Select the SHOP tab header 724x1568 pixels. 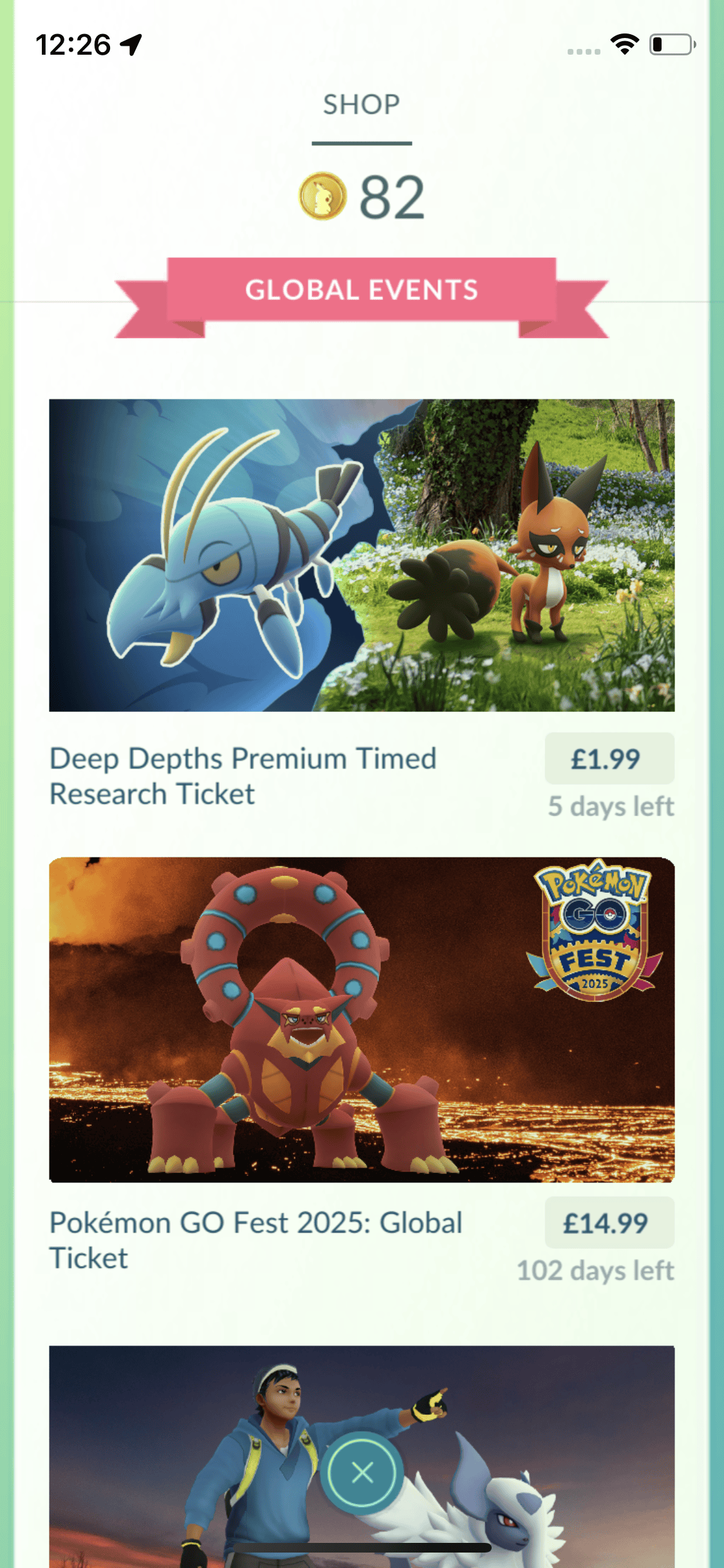(x=362, y=104)
